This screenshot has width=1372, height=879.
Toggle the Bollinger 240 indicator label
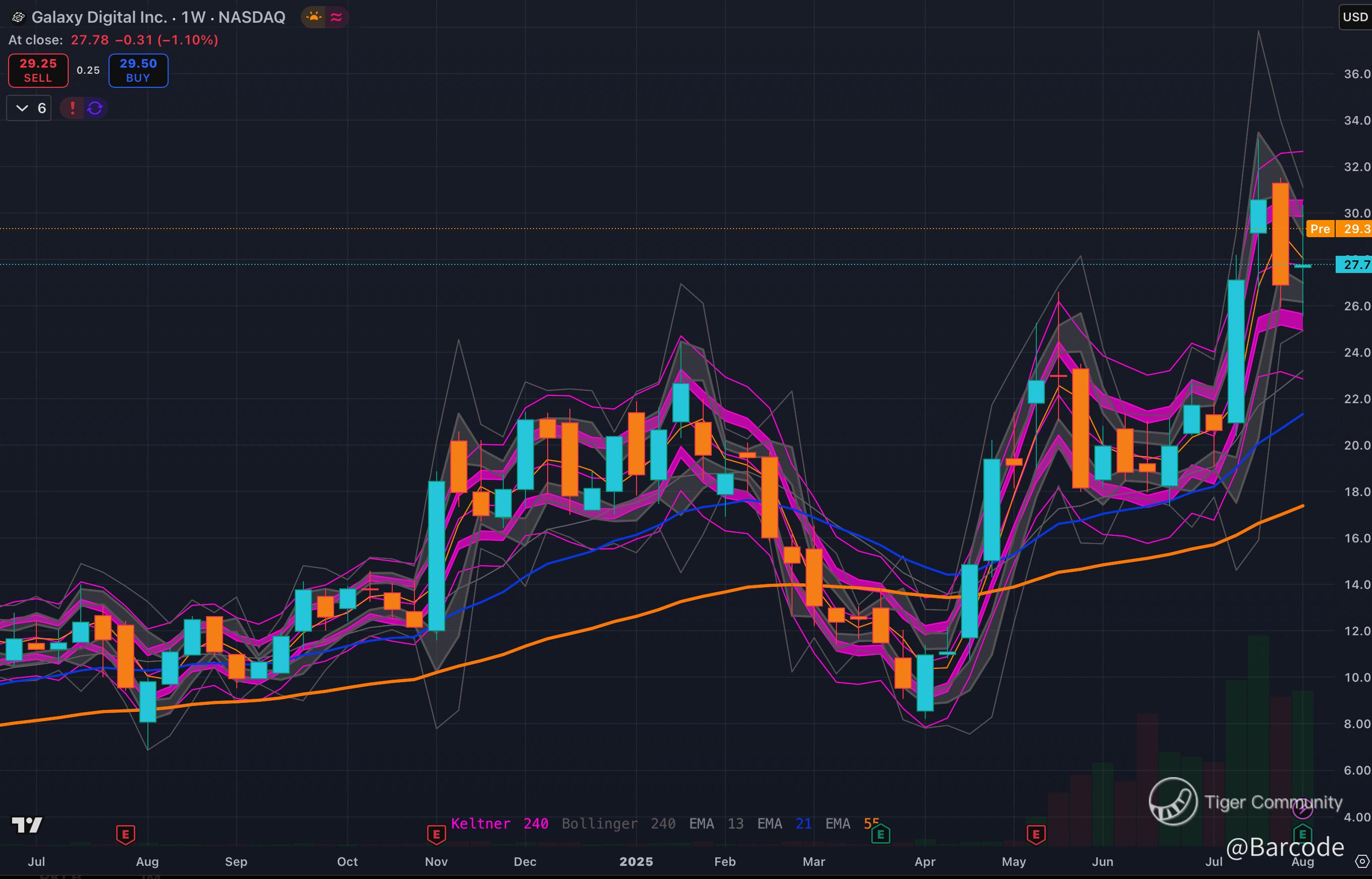[x=618, y=823]
